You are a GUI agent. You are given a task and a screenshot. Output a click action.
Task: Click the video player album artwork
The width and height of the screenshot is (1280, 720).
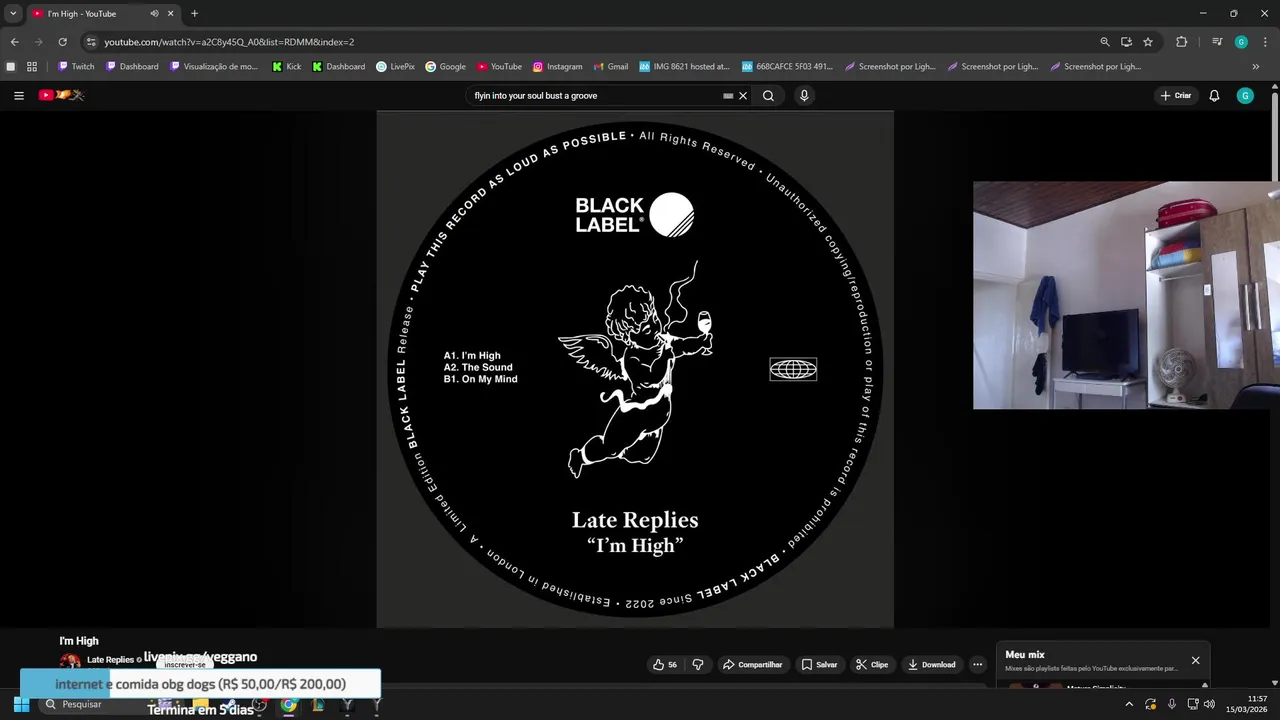tap(635, 369)
